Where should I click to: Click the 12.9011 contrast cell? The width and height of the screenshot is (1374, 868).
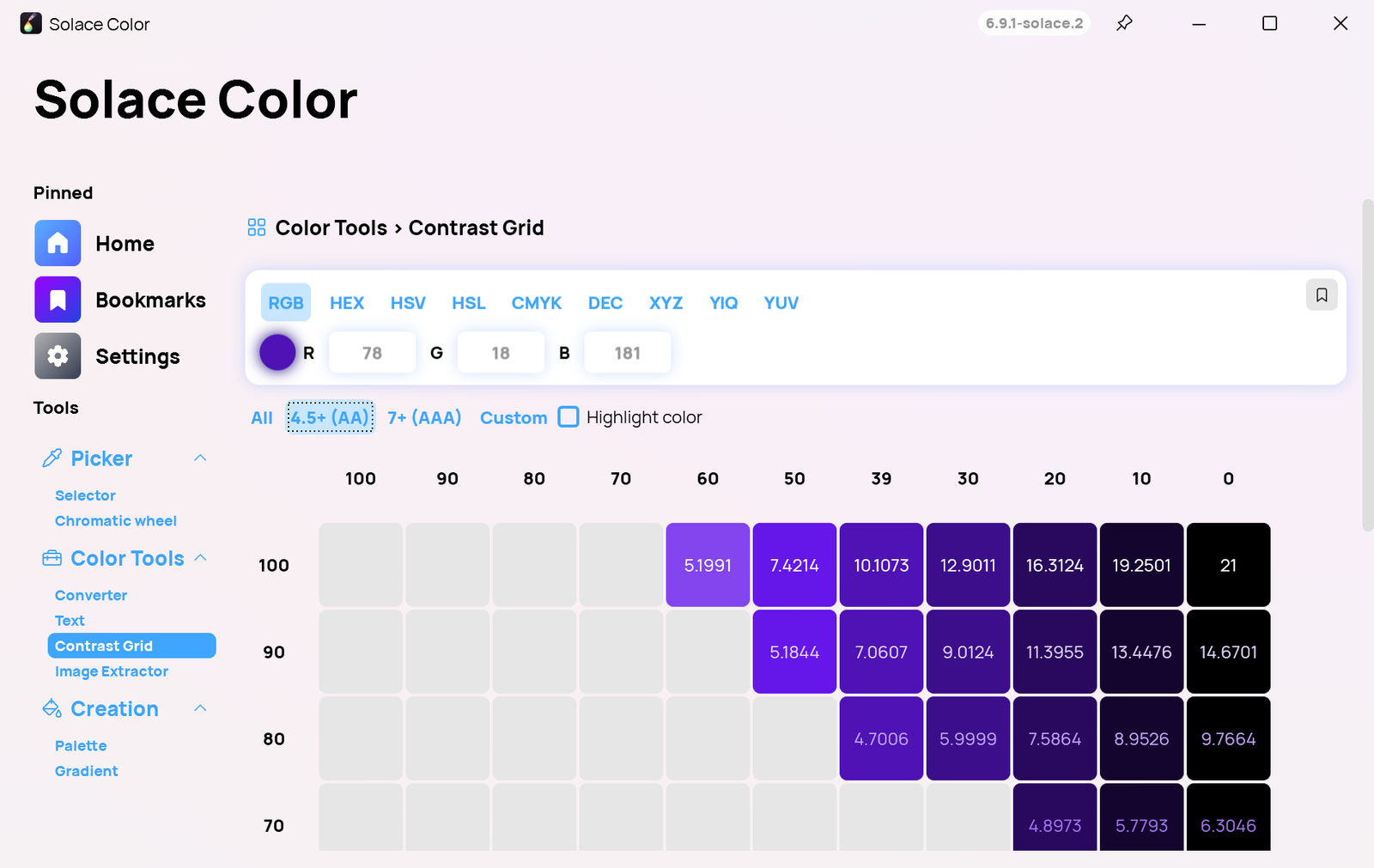point(968,565)
